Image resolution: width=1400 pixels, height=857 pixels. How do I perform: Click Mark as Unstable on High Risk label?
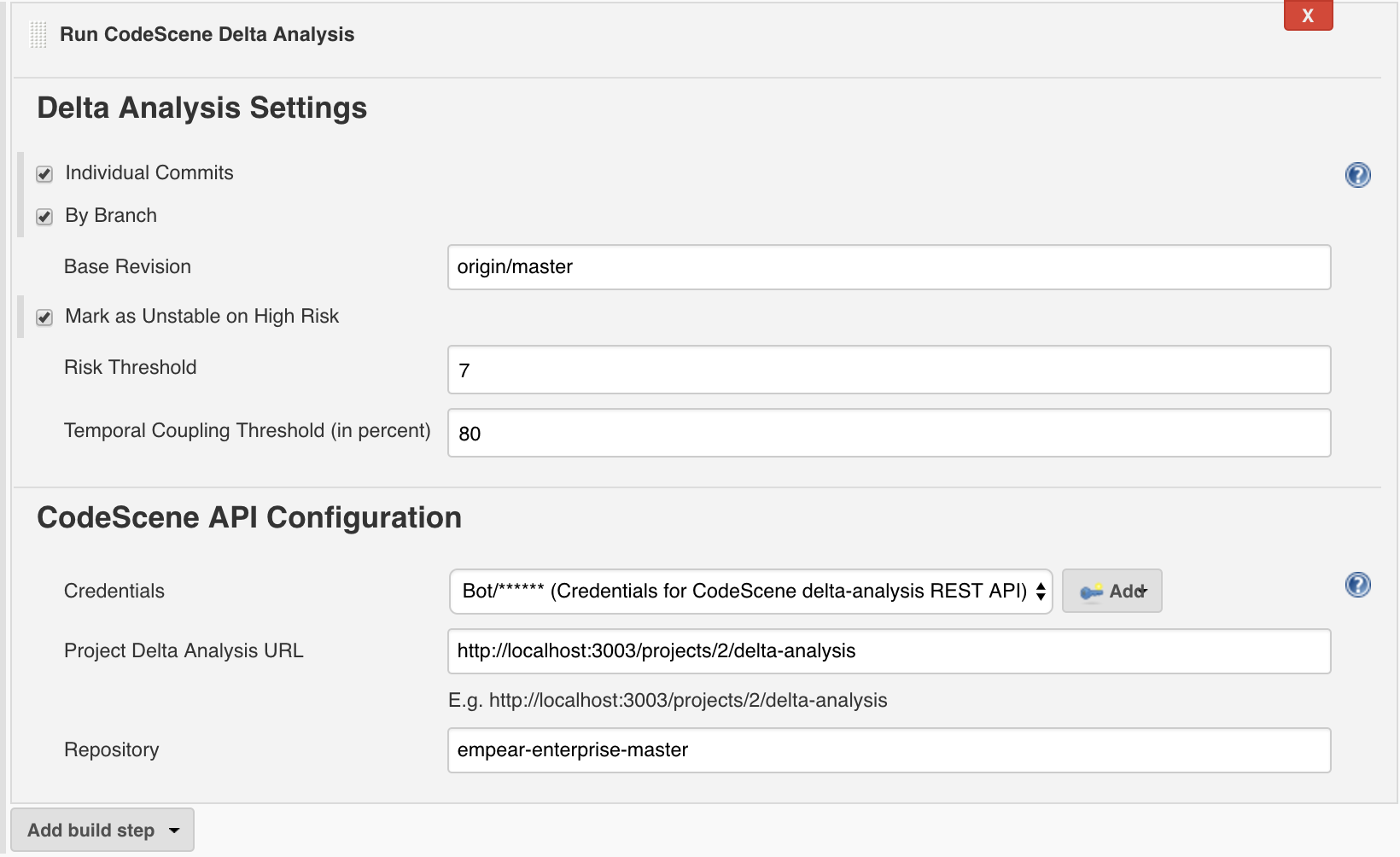tap(202, 317)
